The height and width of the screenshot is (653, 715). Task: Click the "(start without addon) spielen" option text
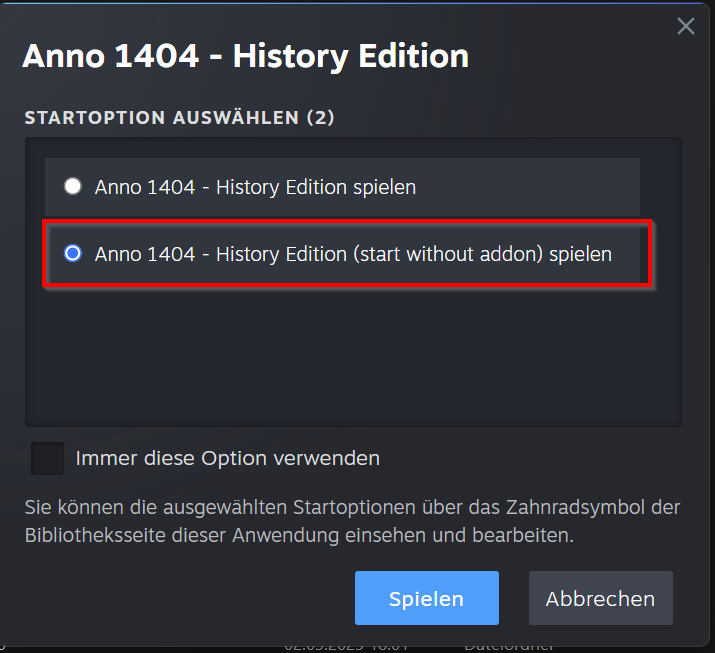482,254
